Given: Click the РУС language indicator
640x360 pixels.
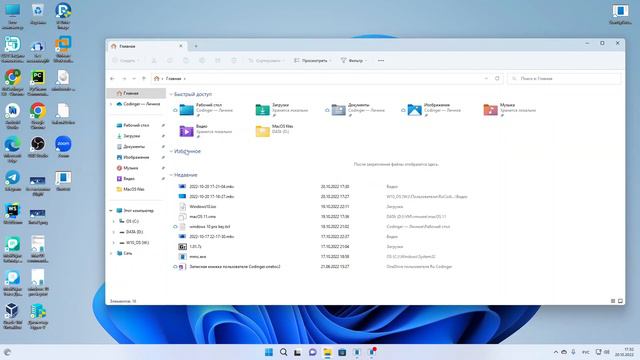Looking at the screenshot, I should (586, 352).
